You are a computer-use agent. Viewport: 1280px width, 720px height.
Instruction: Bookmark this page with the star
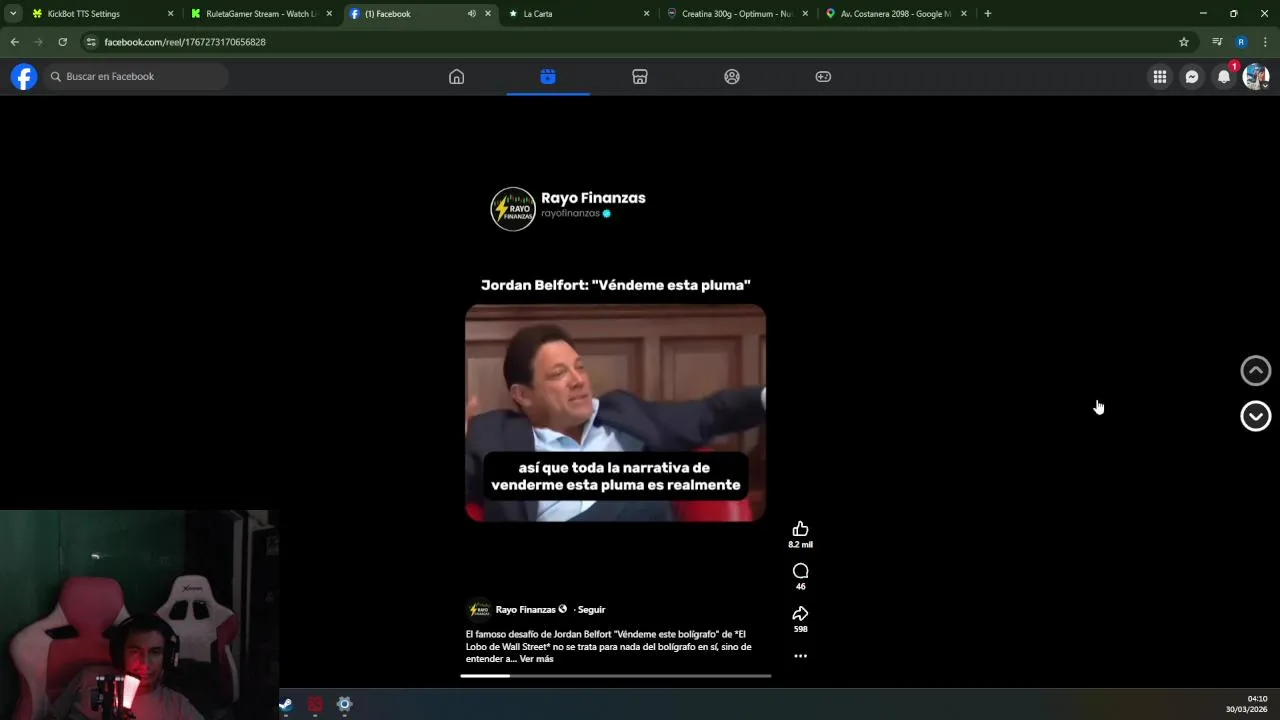[x=1184, y=42]
